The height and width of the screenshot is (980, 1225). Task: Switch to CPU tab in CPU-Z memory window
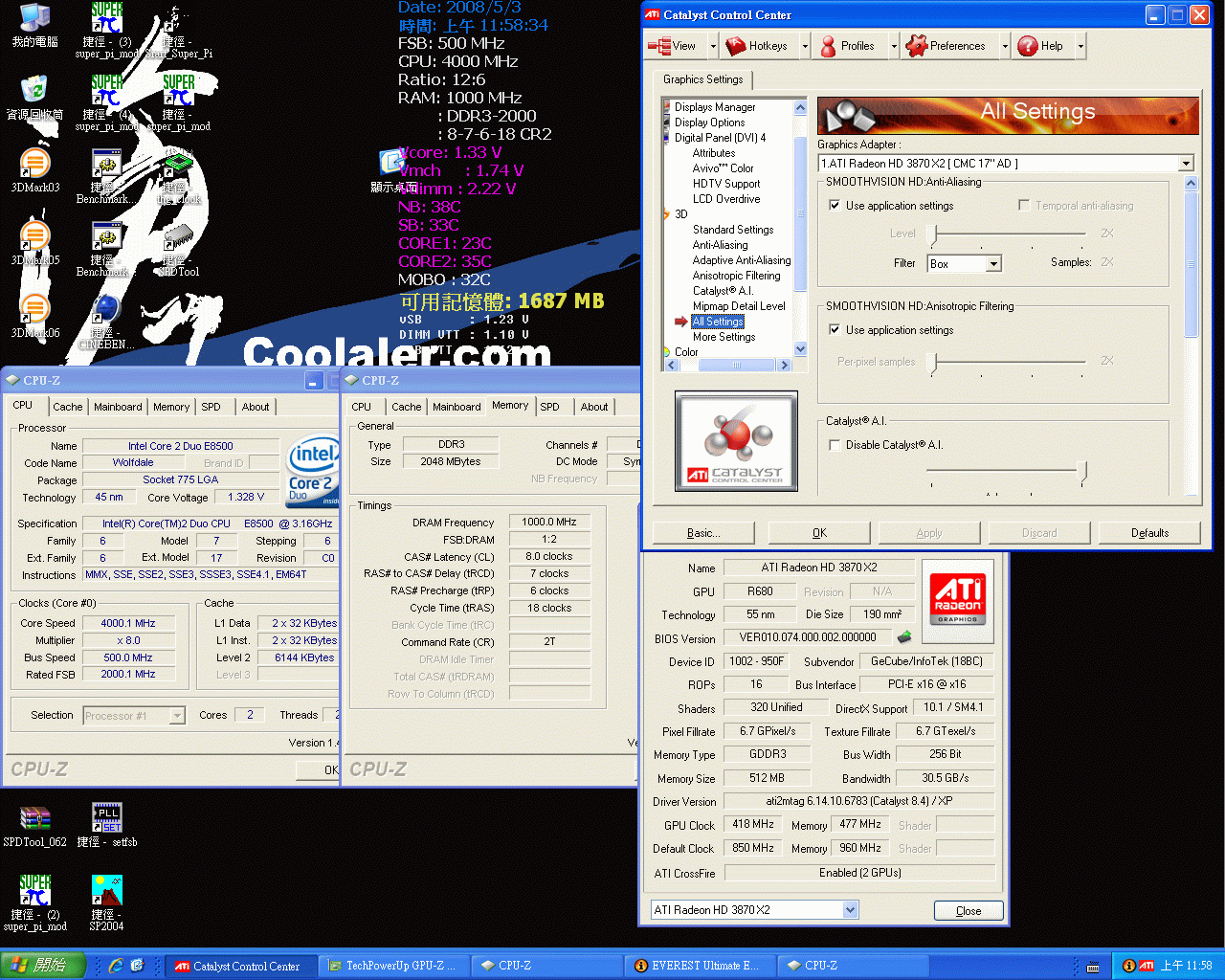click(x=362, y=407)
